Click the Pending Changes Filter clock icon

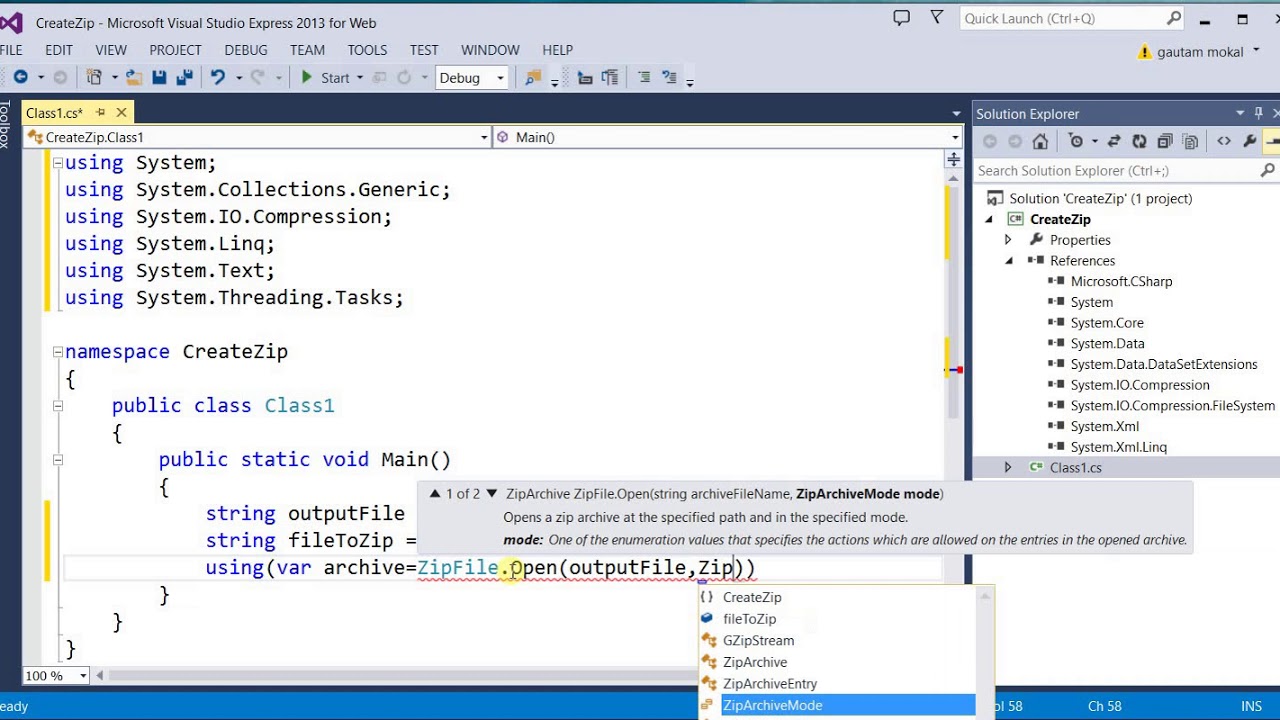[1076, 142]
